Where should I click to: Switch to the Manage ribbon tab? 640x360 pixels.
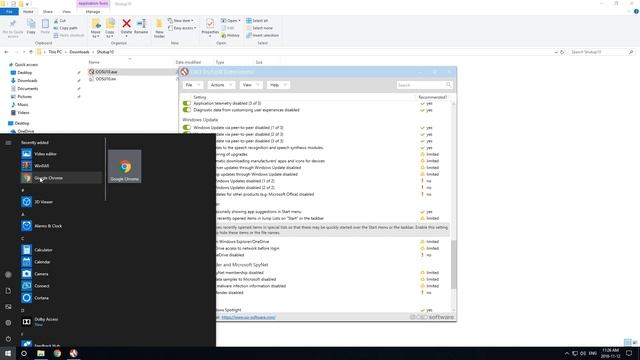click(x=93, y=12)
